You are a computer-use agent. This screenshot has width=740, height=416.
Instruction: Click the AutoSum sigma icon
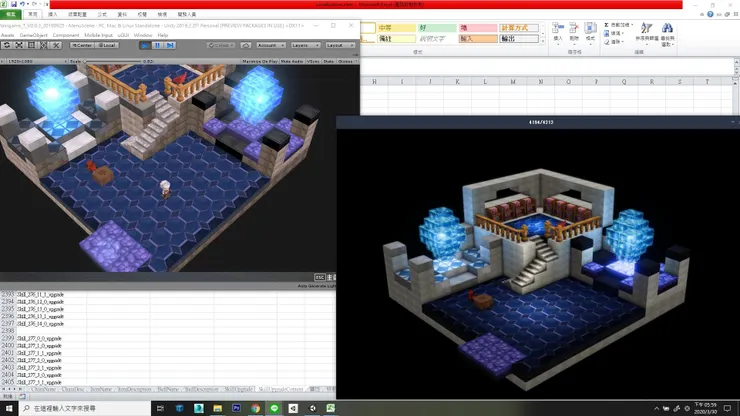[x=606, y=25]
